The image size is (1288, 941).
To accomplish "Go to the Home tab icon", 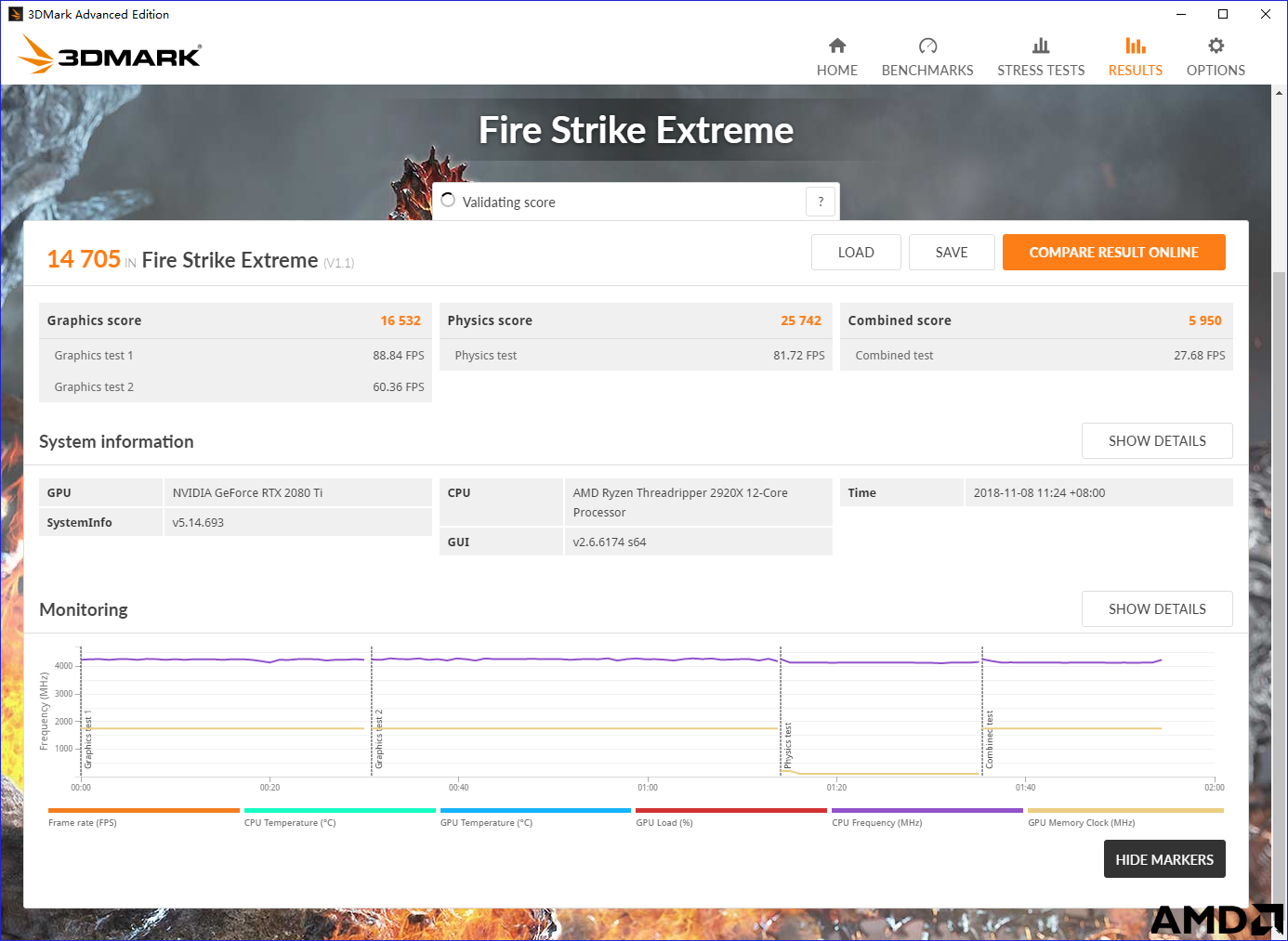I will (837, 46).
